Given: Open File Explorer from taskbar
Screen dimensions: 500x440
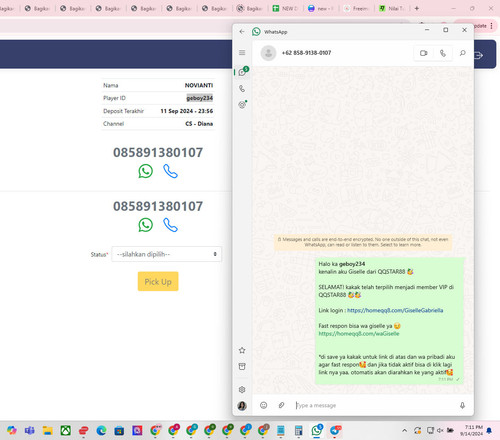Looking at the screenshot, I should point(48,430).
